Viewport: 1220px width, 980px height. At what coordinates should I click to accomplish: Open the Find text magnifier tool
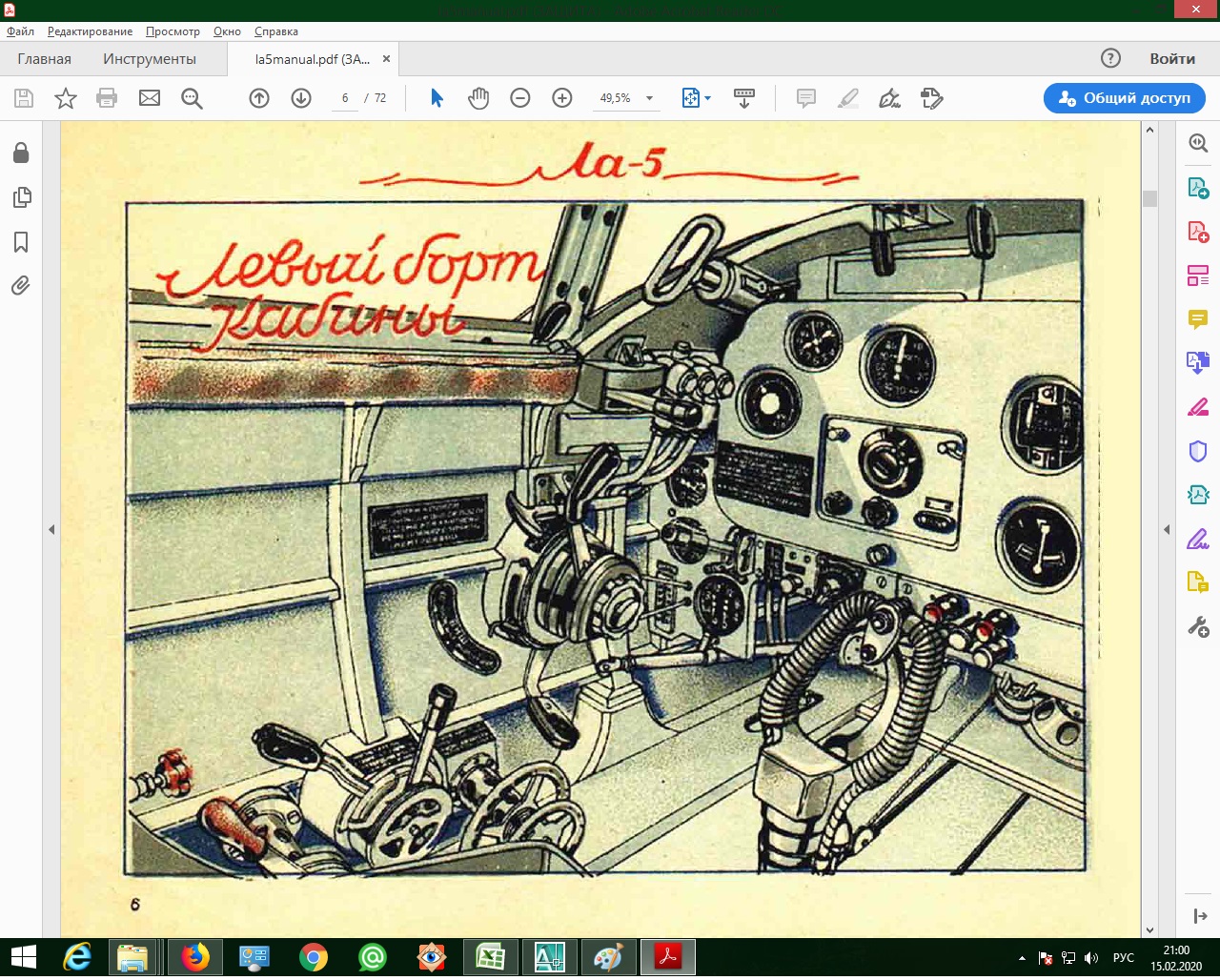[192, 98]
